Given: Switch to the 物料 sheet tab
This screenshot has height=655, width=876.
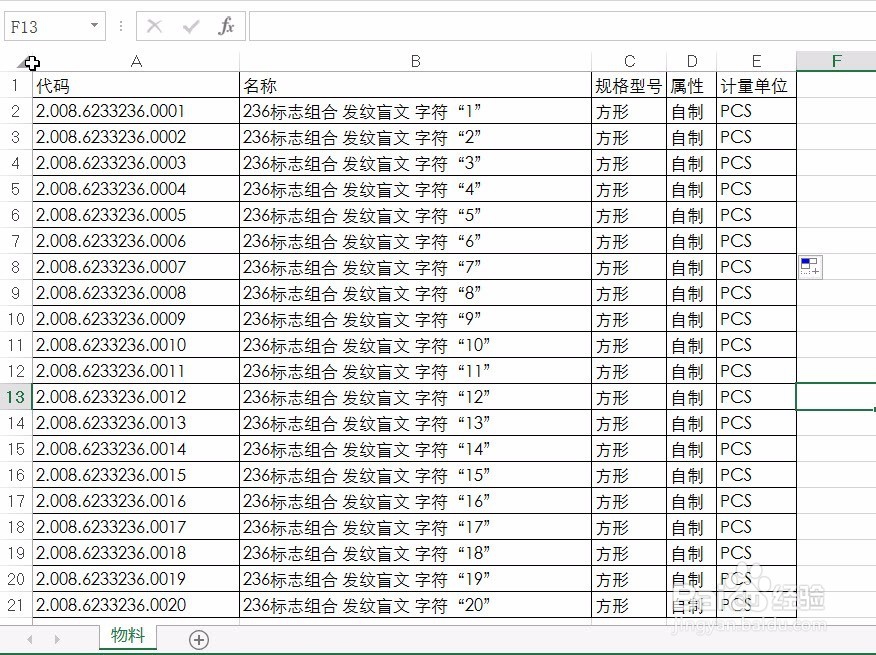Looking at the screenshot, I should tap(127, 635).
